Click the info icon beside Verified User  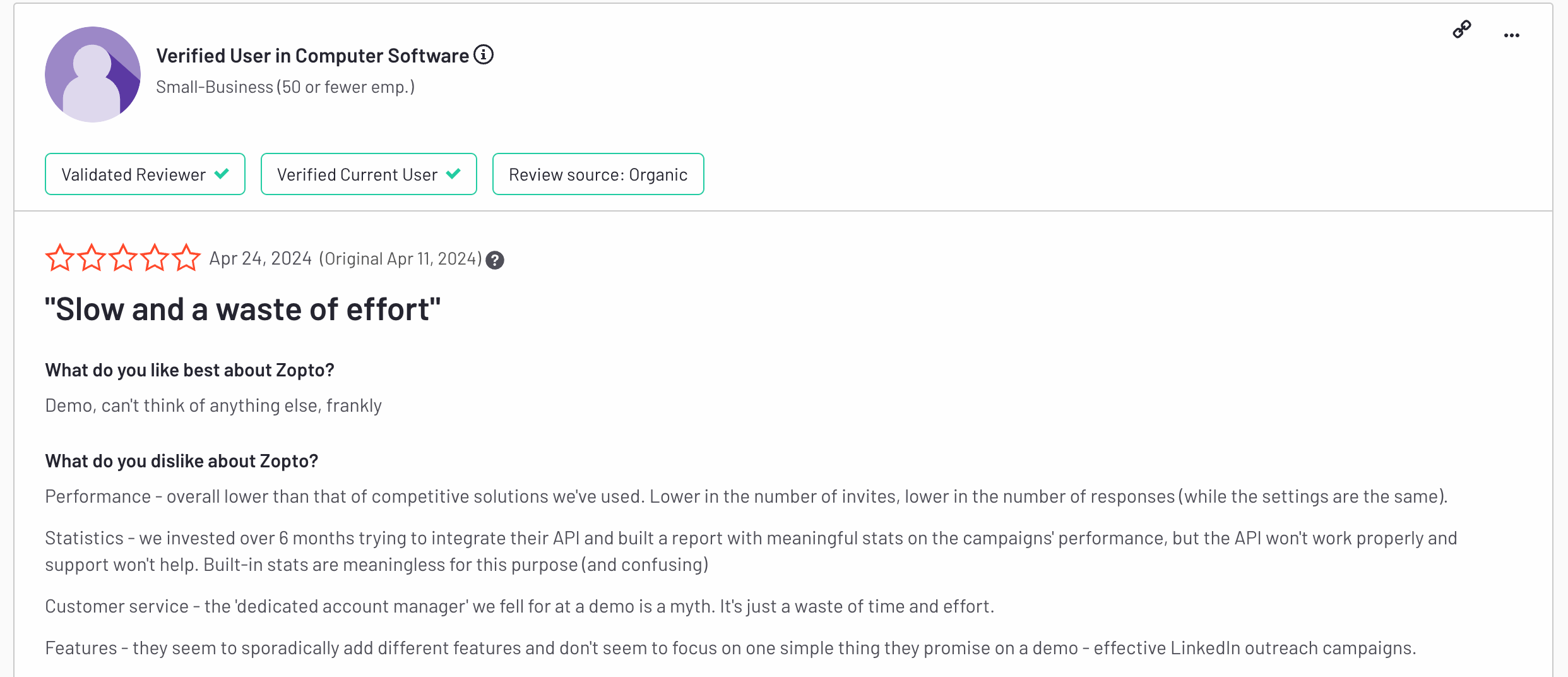point(484,55)
